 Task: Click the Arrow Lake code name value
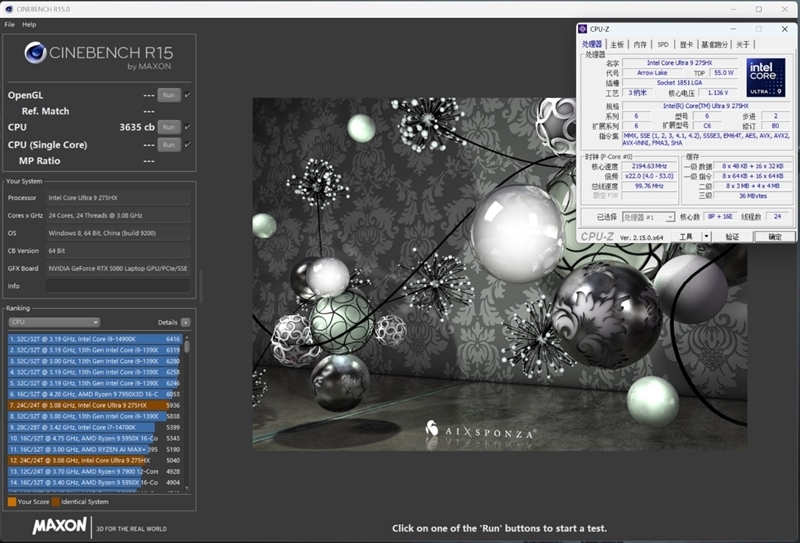point(653,72)
